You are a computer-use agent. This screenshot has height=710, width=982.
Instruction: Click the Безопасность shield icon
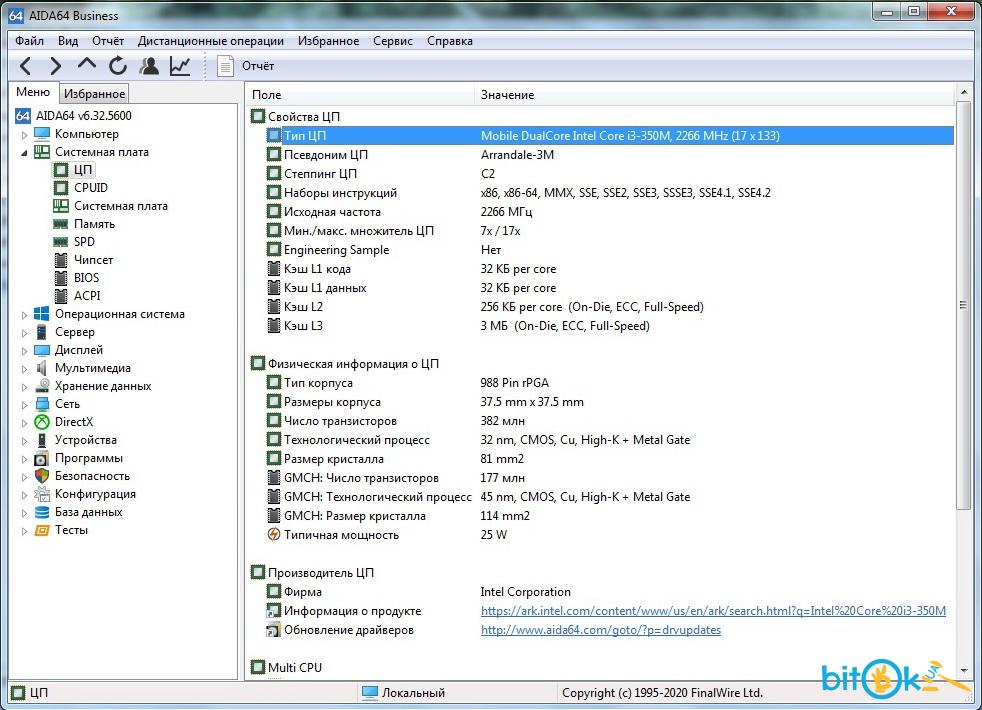pyautogui.click(x=42, y=476)
